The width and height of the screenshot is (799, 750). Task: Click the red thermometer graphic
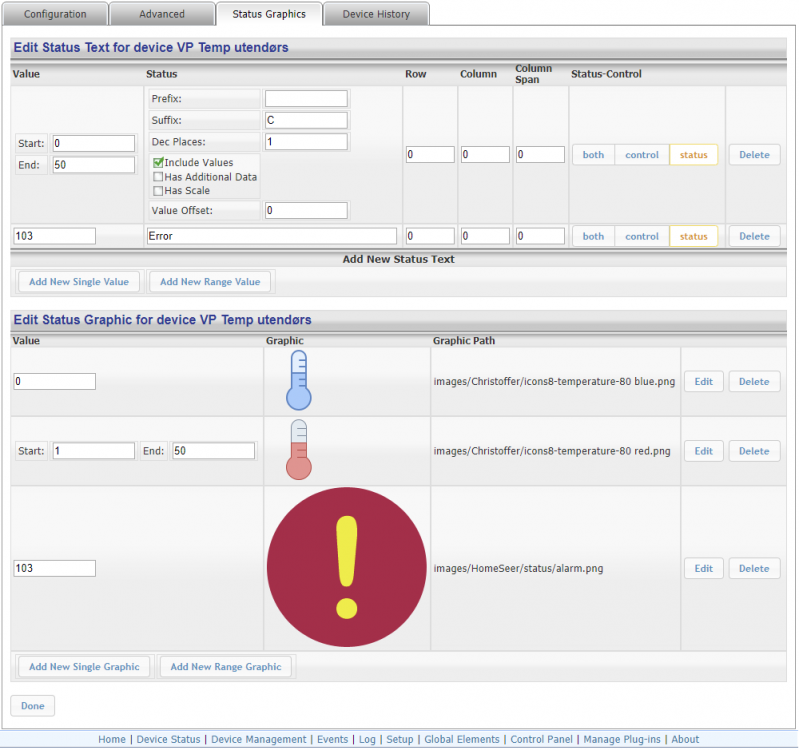coord(298,451)
